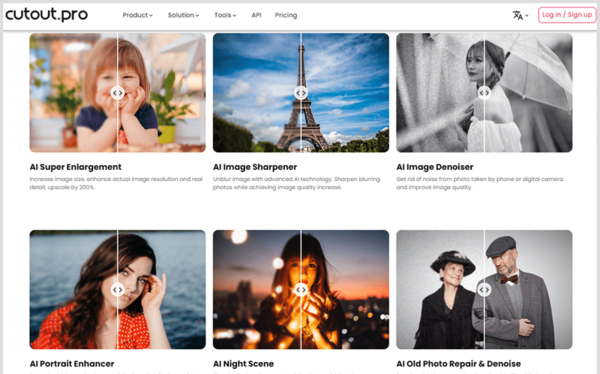The height and width of the screenshot is (374, 600).
Task: Expand the Solution dropdown menu
Action: pyautogui.click(x=183, y=15)
